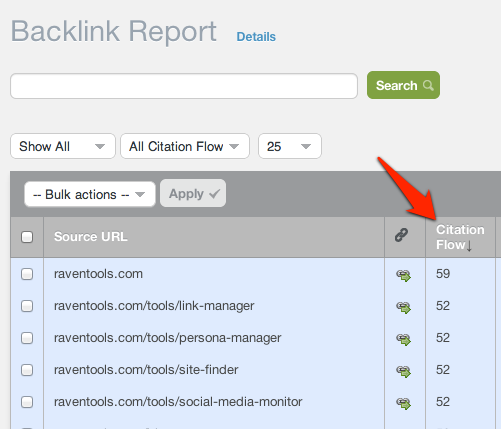Toggle the select-all checkbox in table header
501x429 pixels.
pos(27,237)
